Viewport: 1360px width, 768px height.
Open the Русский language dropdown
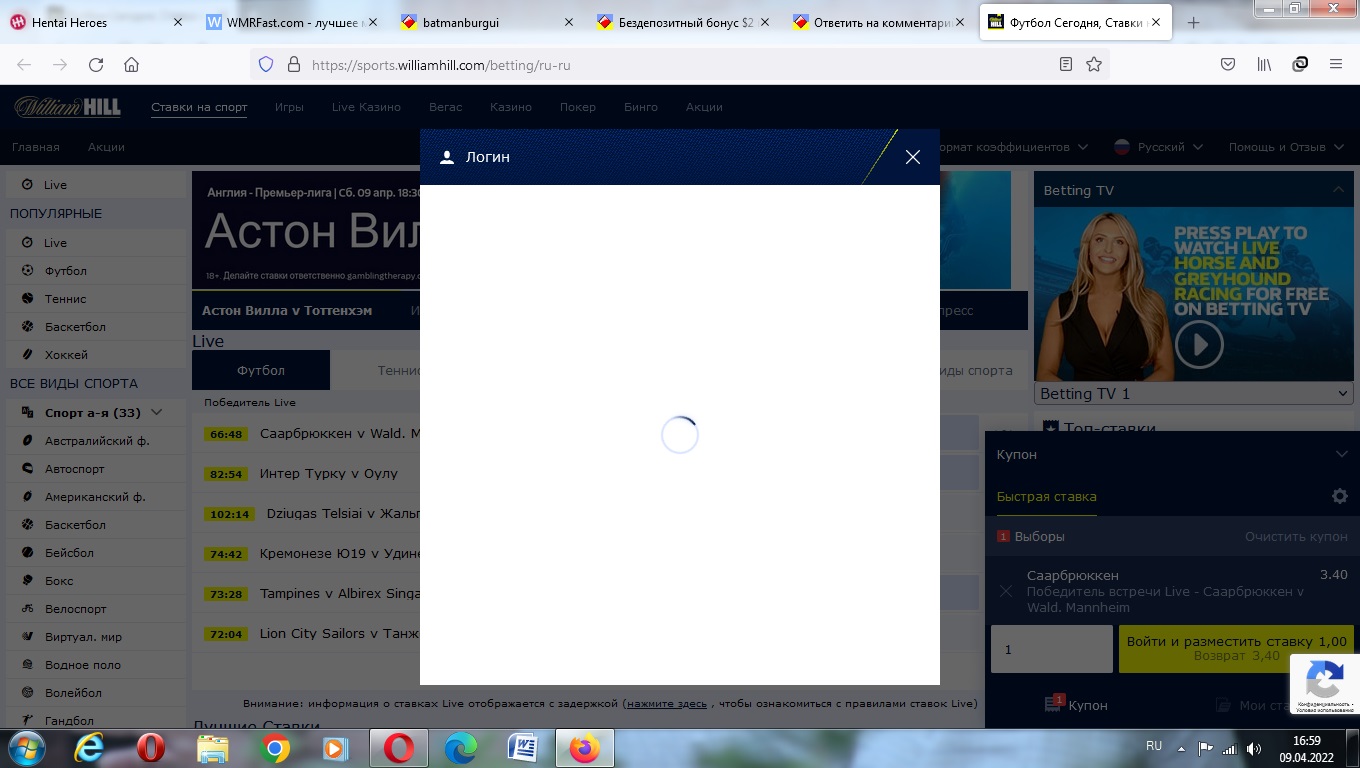(1159, 147)
